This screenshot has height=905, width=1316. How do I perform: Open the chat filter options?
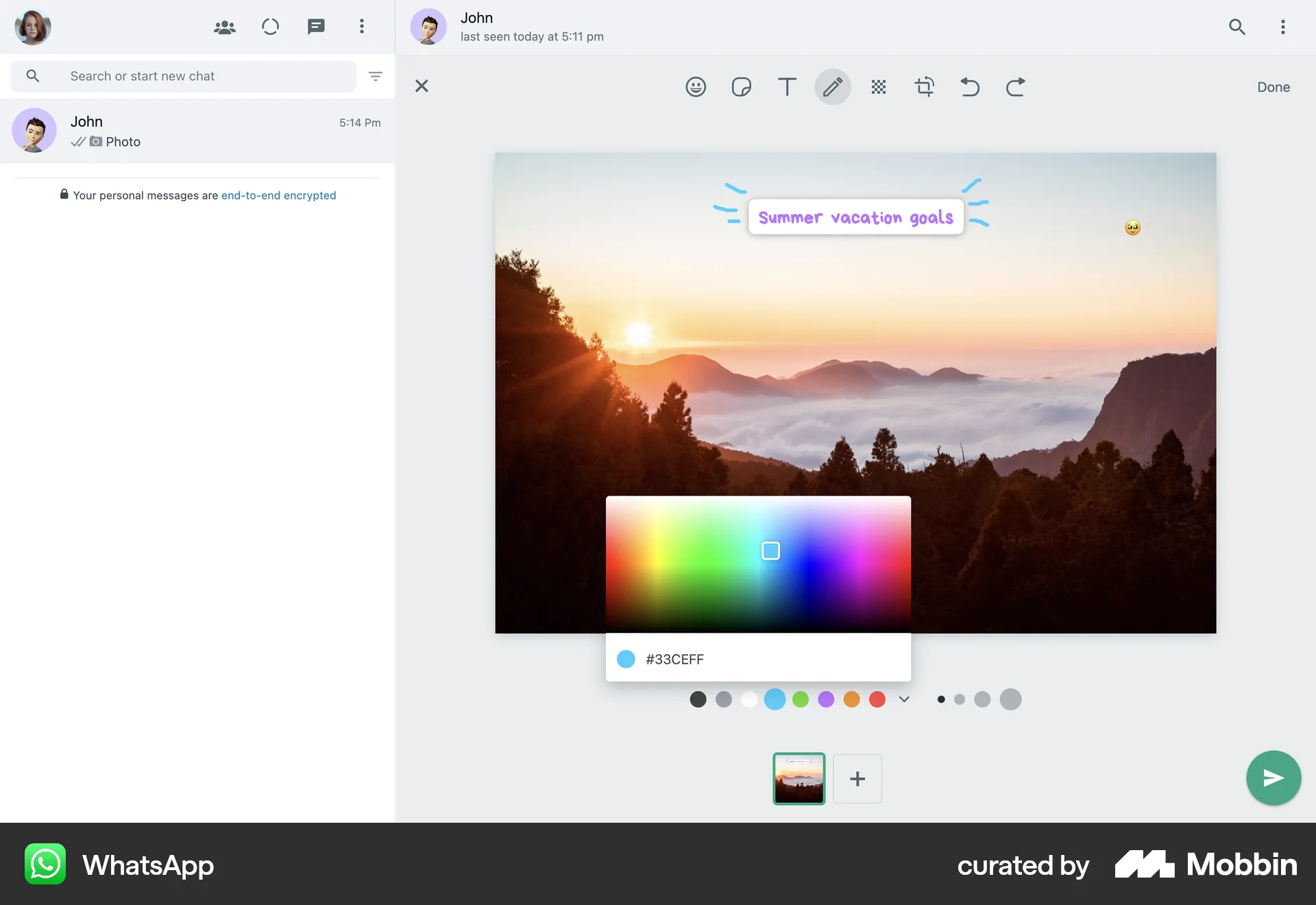tap(376, 76)
